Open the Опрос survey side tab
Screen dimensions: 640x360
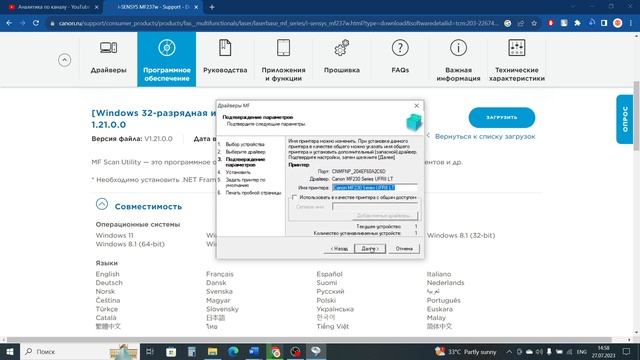click(624, 119)
